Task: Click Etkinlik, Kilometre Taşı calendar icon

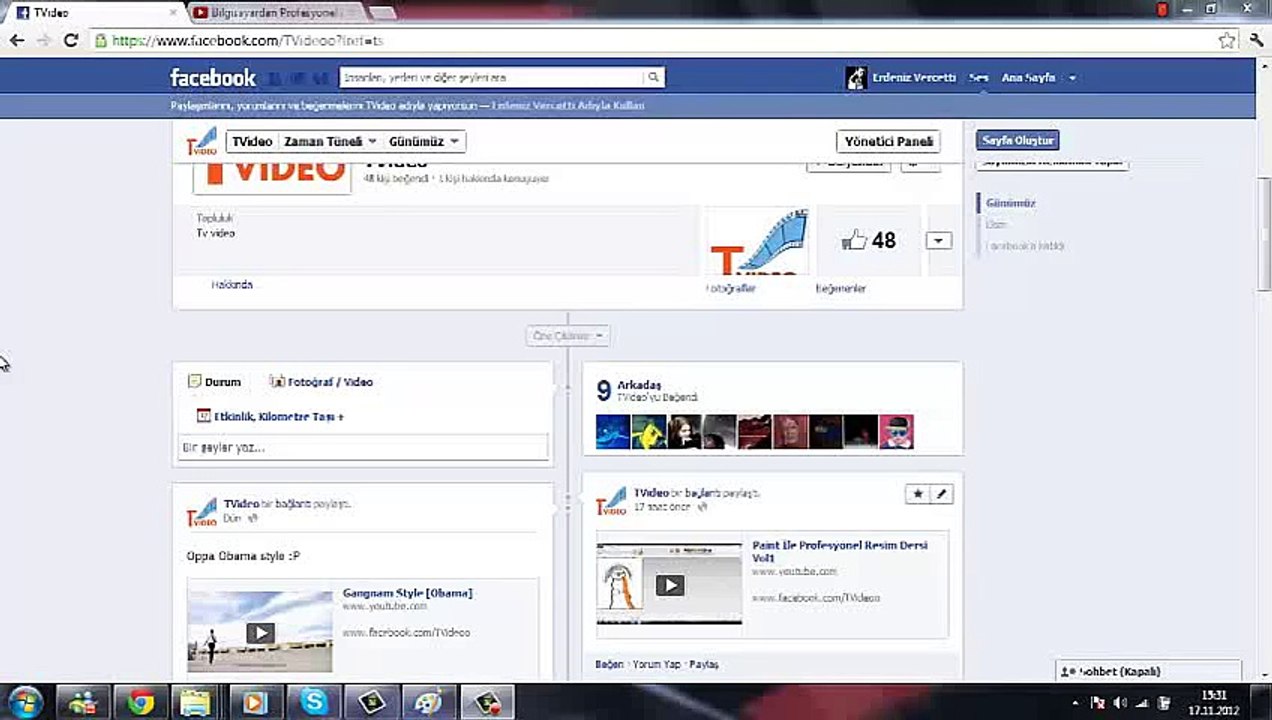Action: point(204,416)
